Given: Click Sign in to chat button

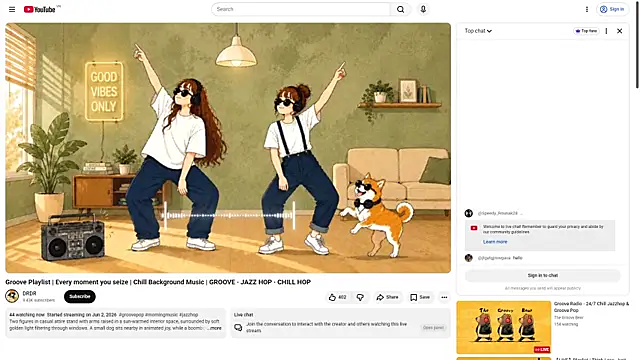Looking at the screenshot, I should 542,276.
